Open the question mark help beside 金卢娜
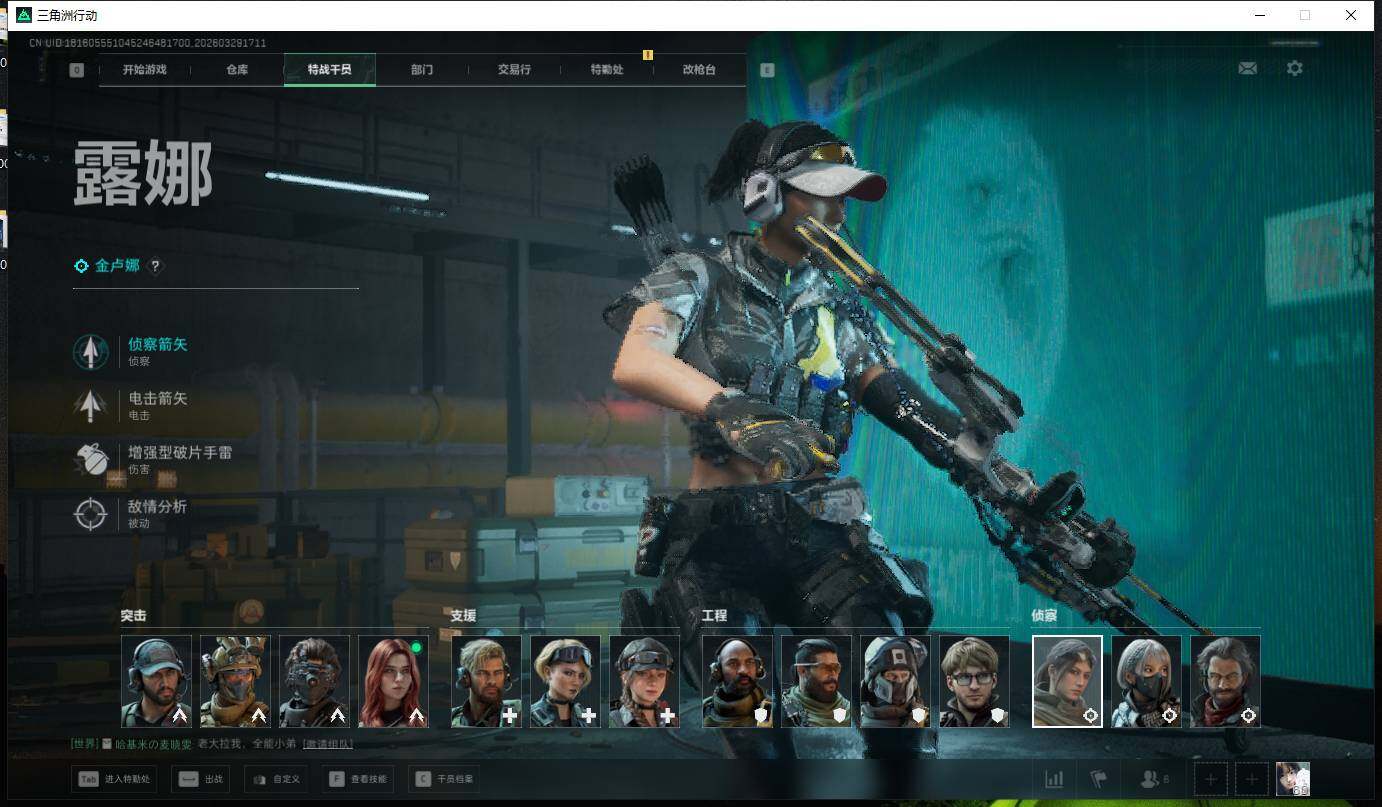1382x807 pixels. coord(155,266)
